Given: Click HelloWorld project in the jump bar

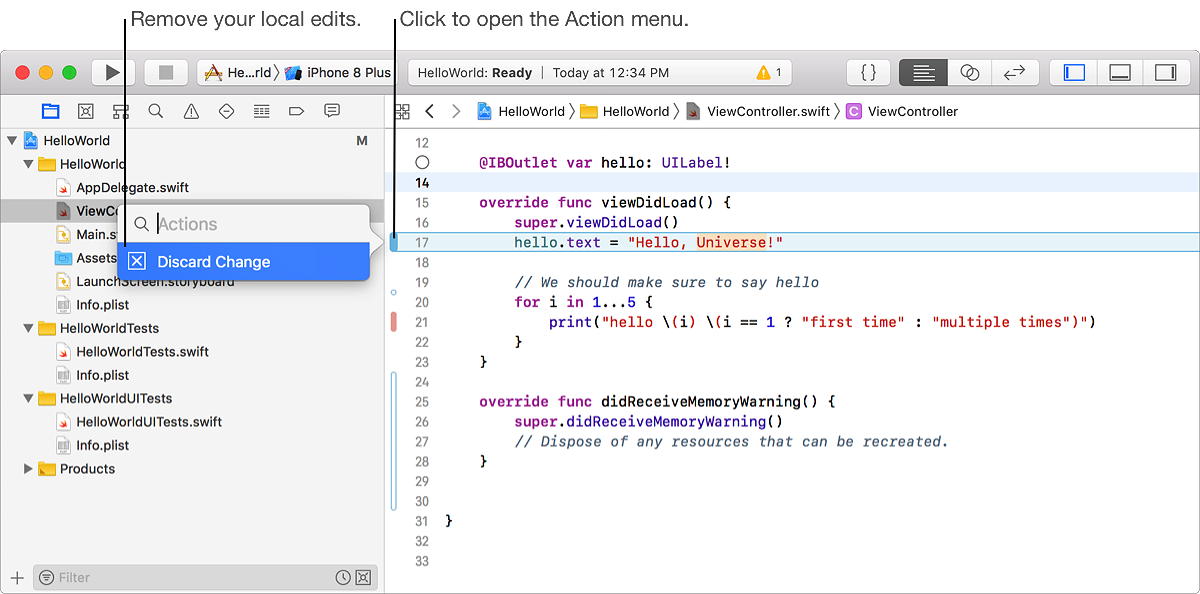Looking at the screenshot, I should 521,111.
